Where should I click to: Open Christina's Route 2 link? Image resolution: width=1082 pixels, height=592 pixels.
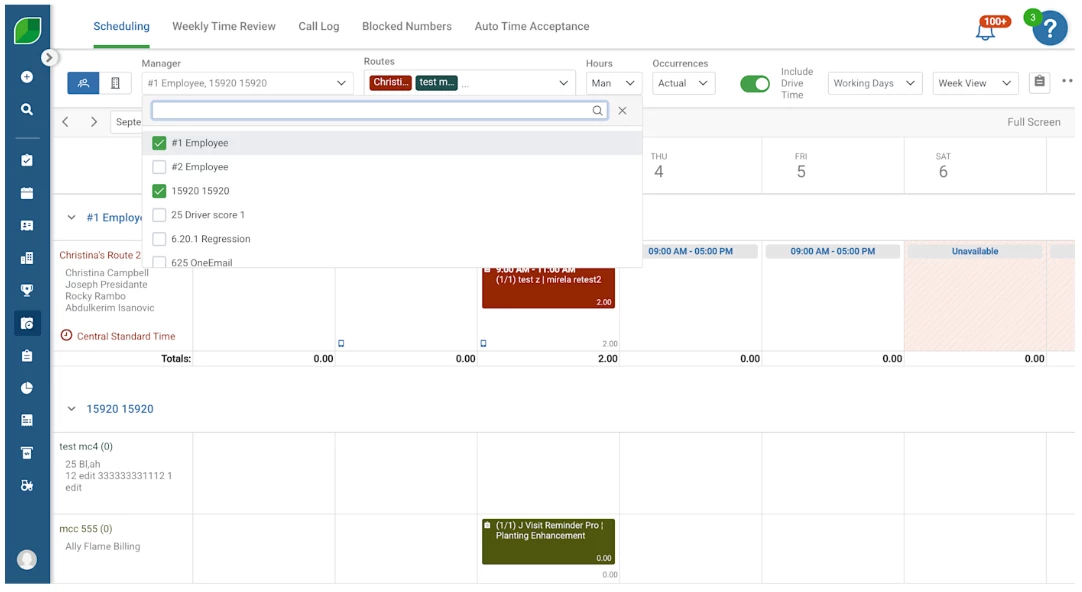click(x=100, y=255)
